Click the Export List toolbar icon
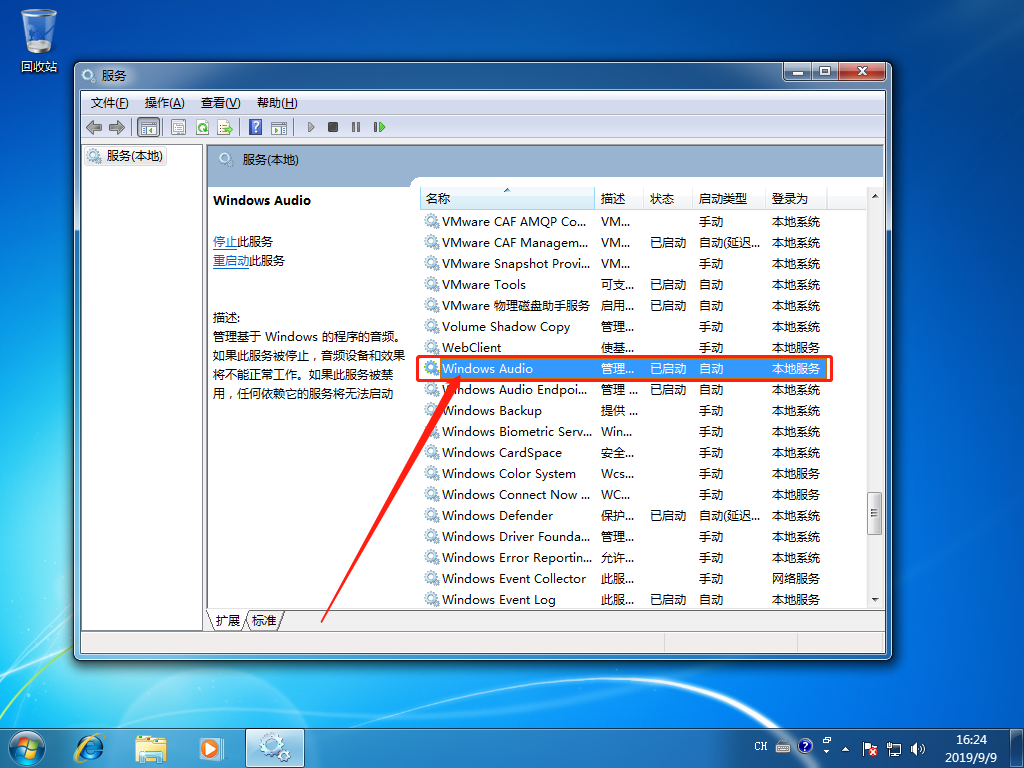The height and width of the screenshot is (768, 1024). click(225, 127)
